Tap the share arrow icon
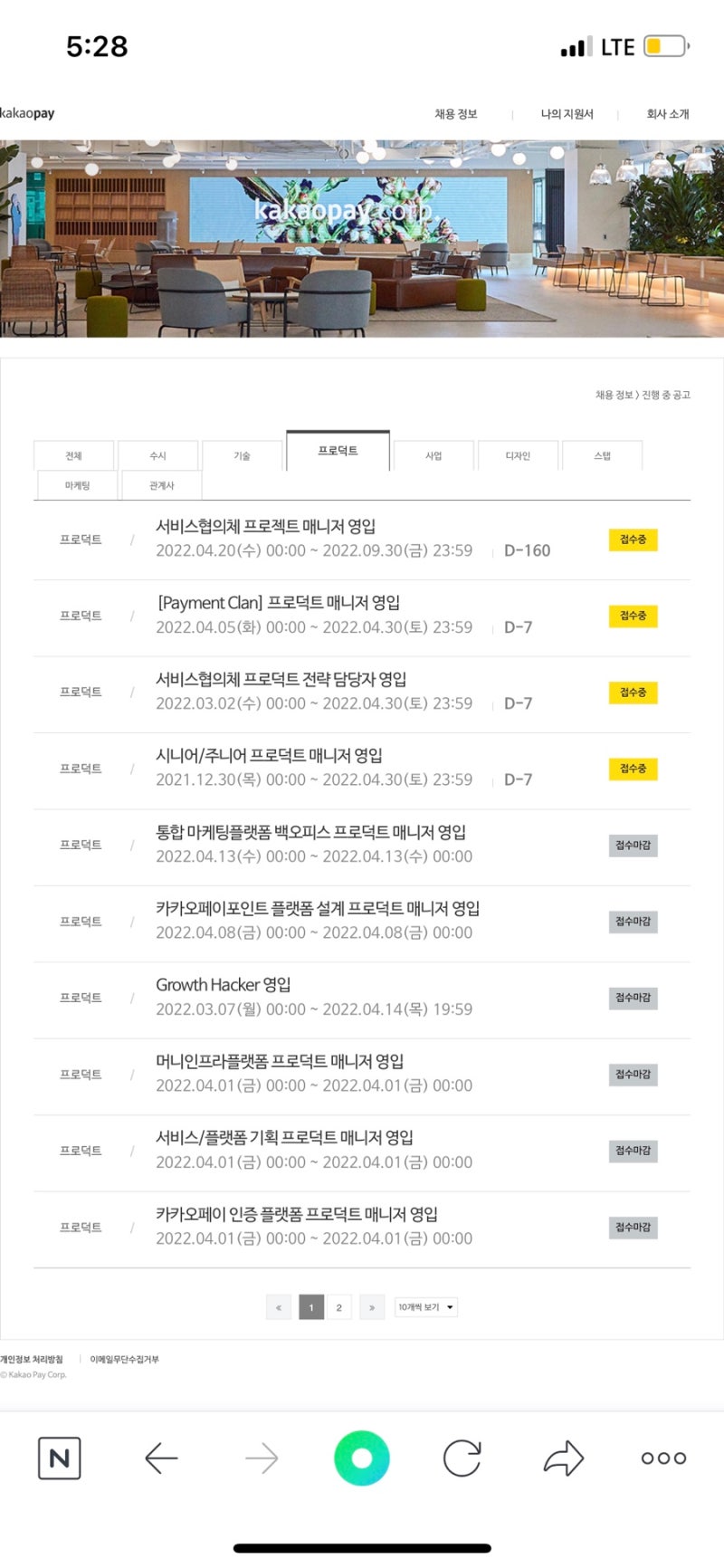Image resolution: width=724 pixels, height=1568 pixels. click(564, 1458)
